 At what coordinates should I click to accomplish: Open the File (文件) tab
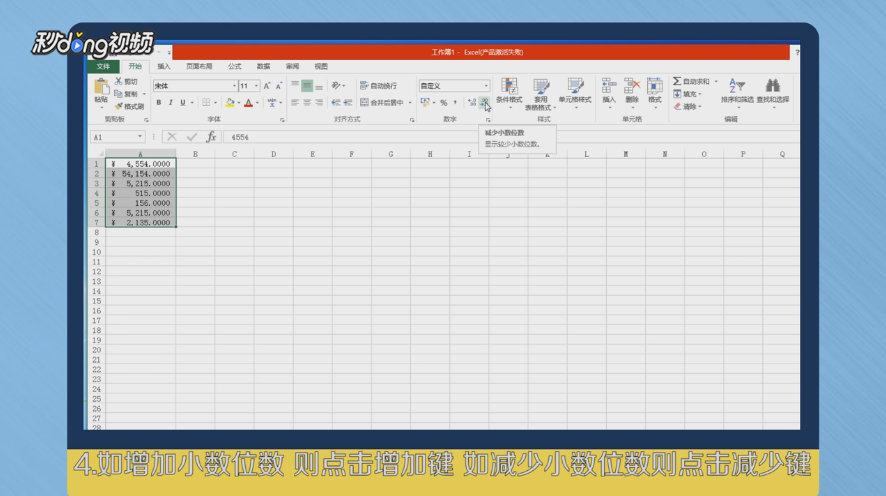(x=103, y=67)
